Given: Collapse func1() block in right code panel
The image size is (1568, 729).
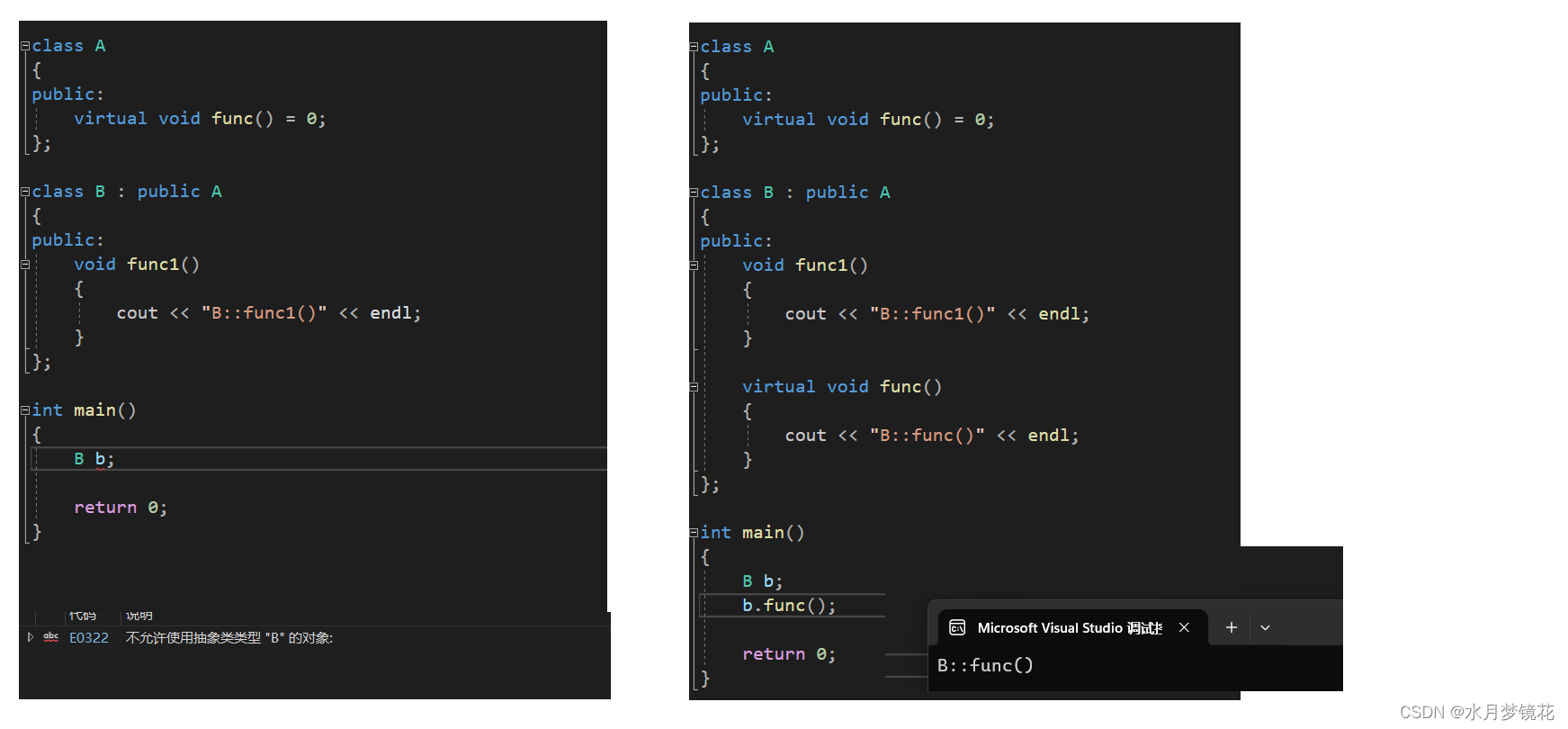Looking at the screenshot, I should point(694,265).
